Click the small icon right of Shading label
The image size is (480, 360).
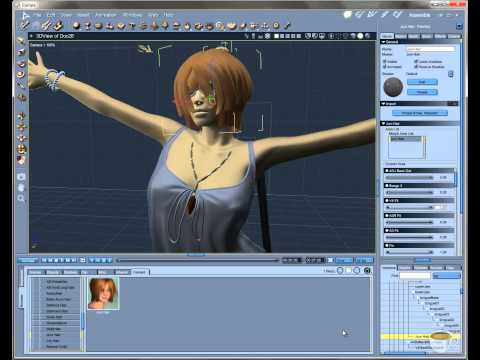[x=451, y=74]
